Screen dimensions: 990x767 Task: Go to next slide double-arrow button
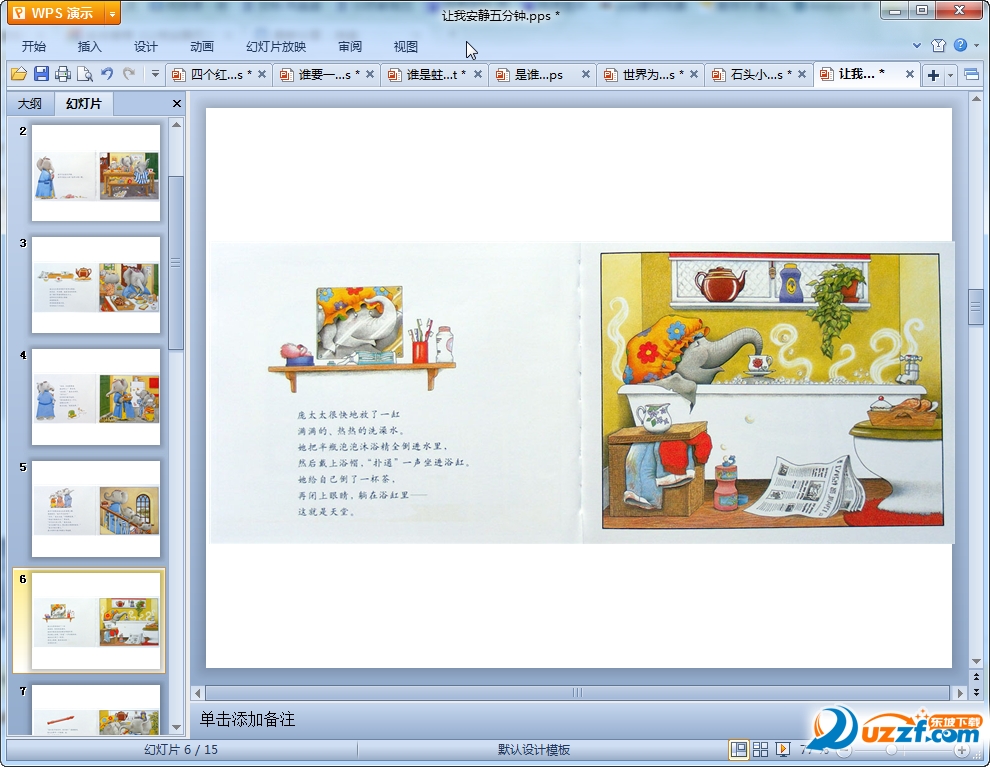tap(976, 692)
